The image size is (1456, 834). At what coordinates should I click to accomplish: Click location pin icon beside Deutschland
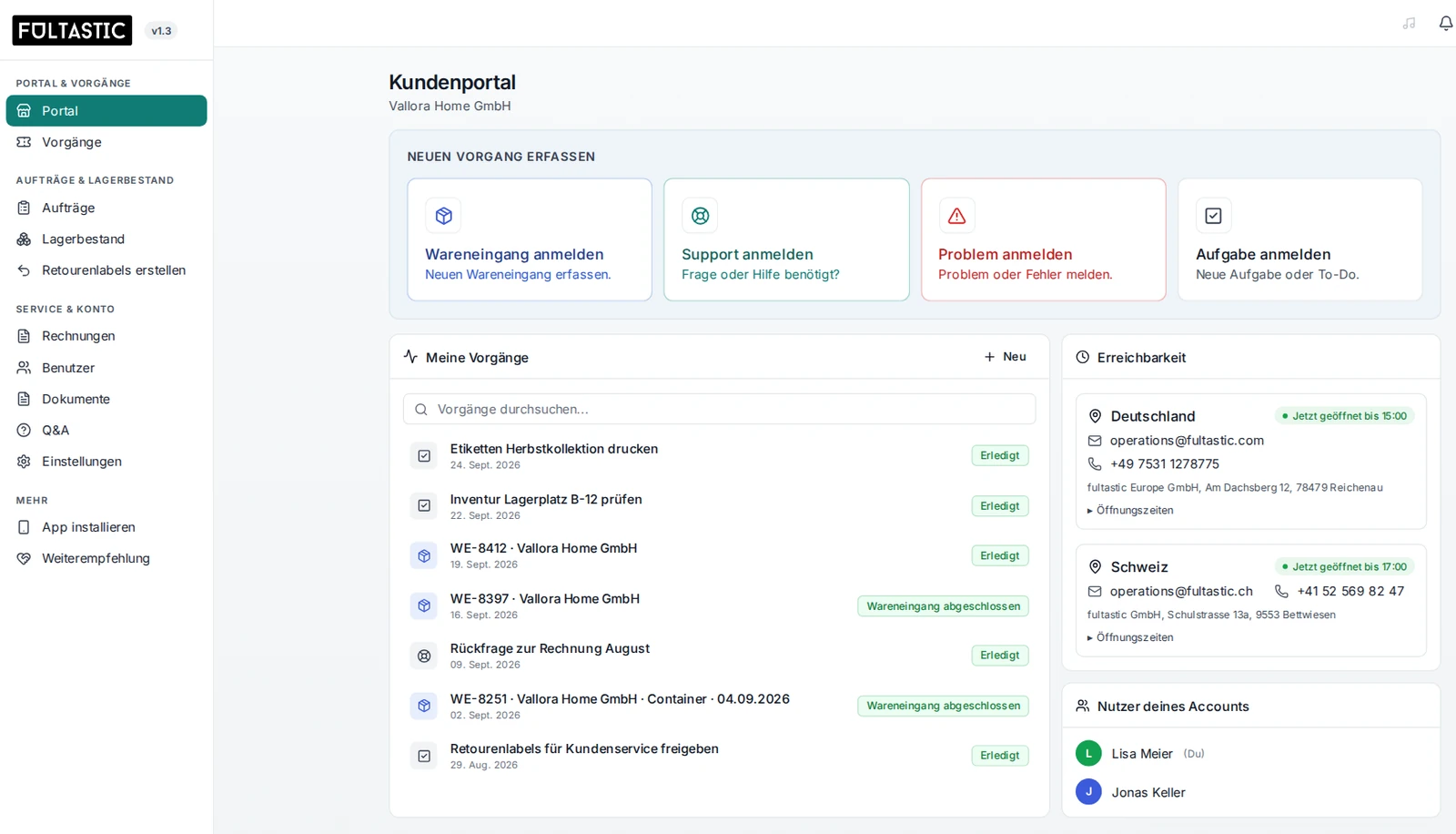[x=1095, y=416]
